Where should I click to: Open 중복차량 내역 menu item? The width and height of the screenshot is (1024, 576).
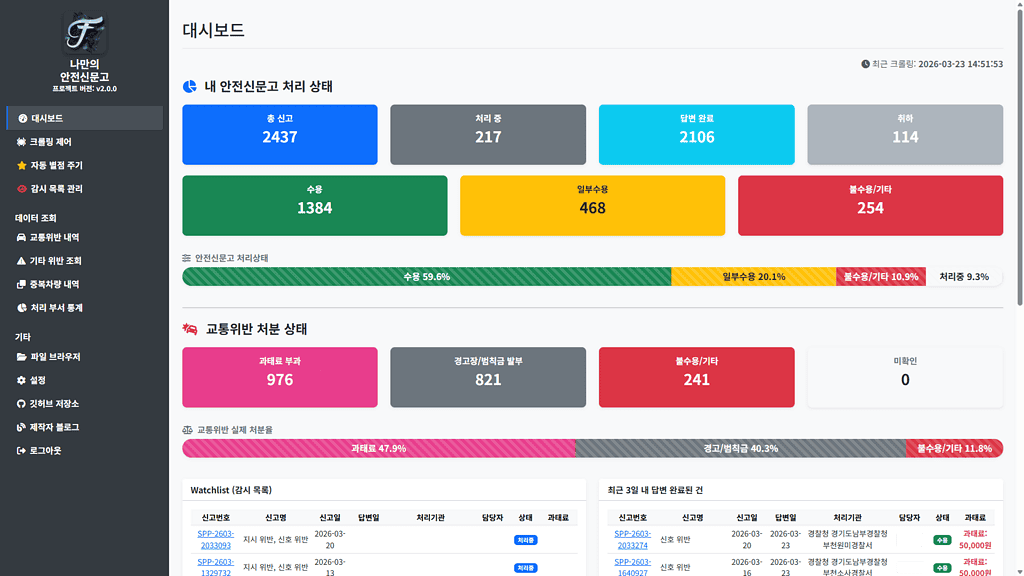[54, 284]
